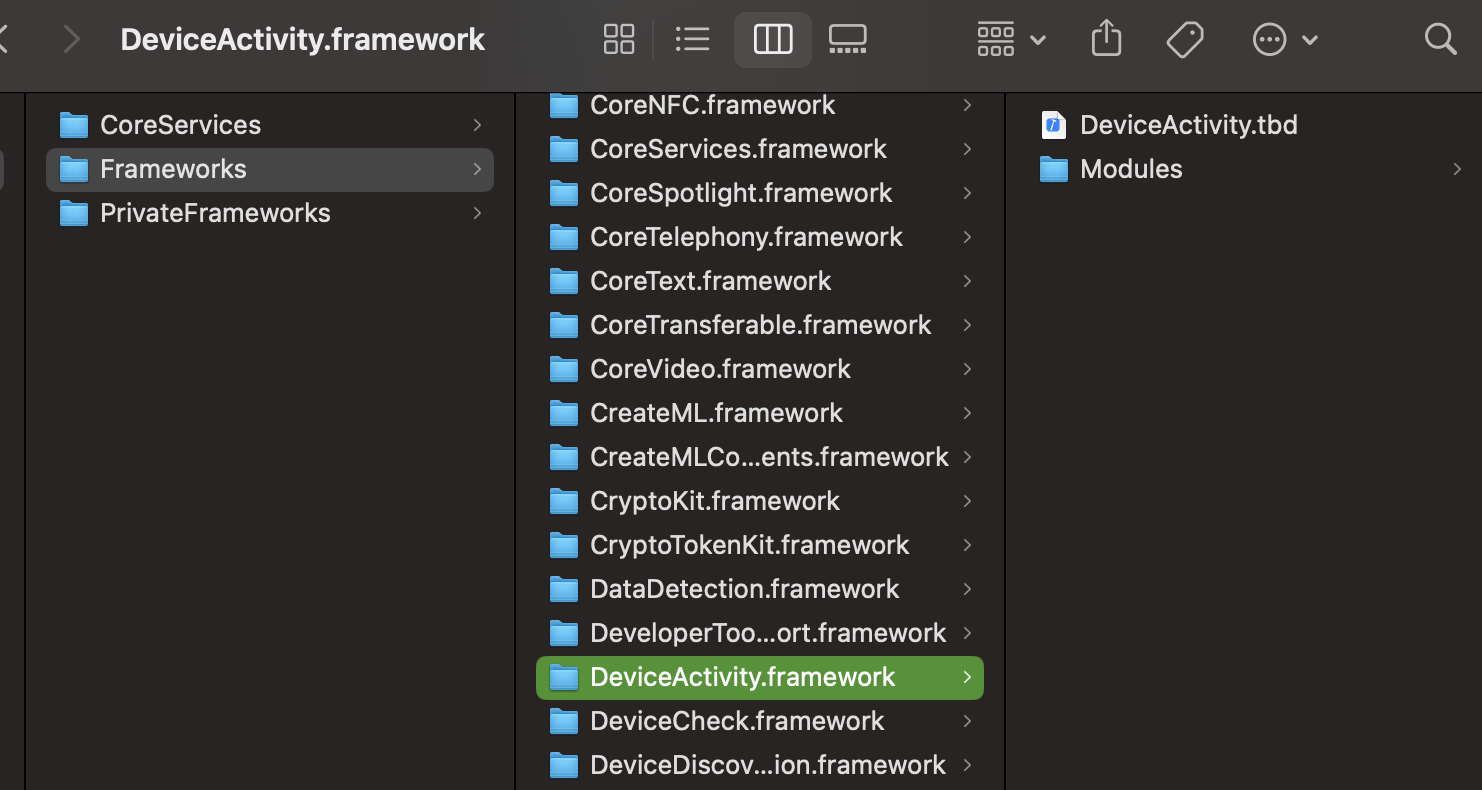Screen dimensions: 1482x790
Task: Click the DeviceCheck.framework folder icon
Action: pos(564,721)
